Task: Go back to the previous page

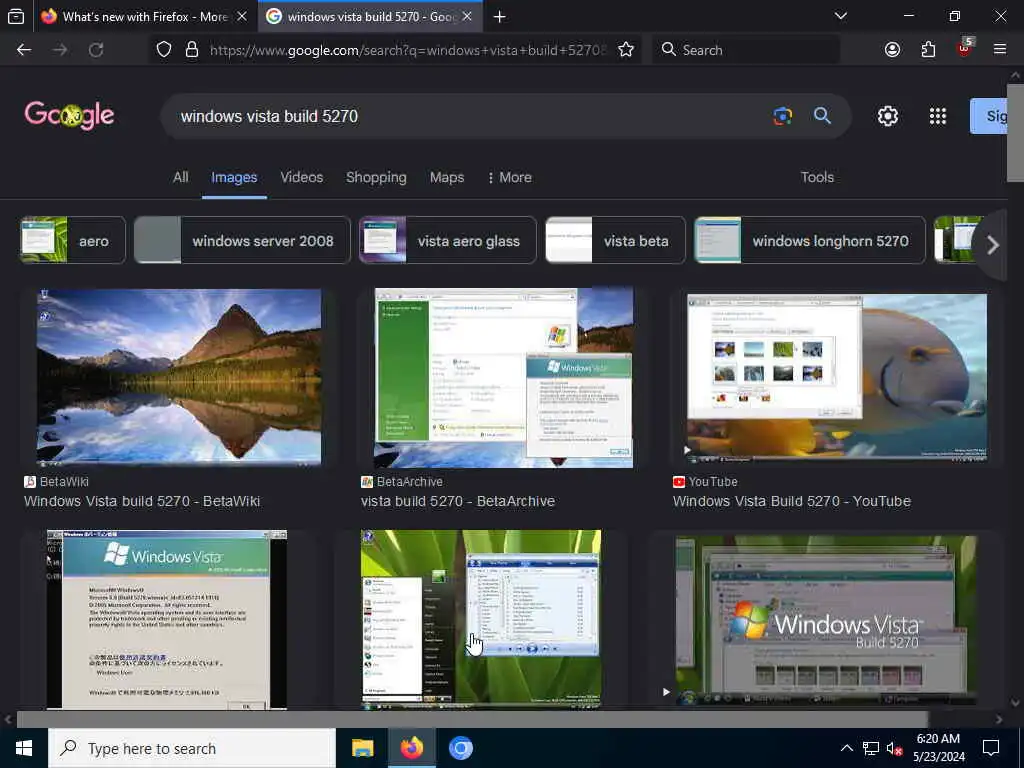Action: [x=24, y=50]
